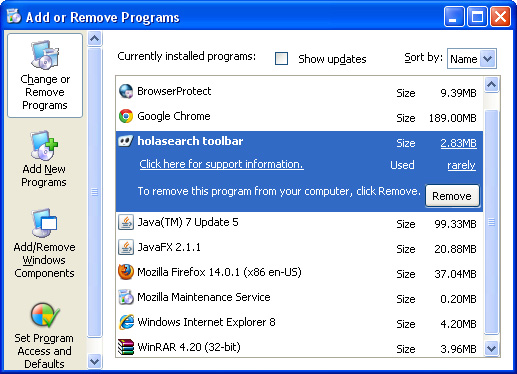Close the Add or Remove Programs window
The image size is (517, 374).
click(500, 16)
